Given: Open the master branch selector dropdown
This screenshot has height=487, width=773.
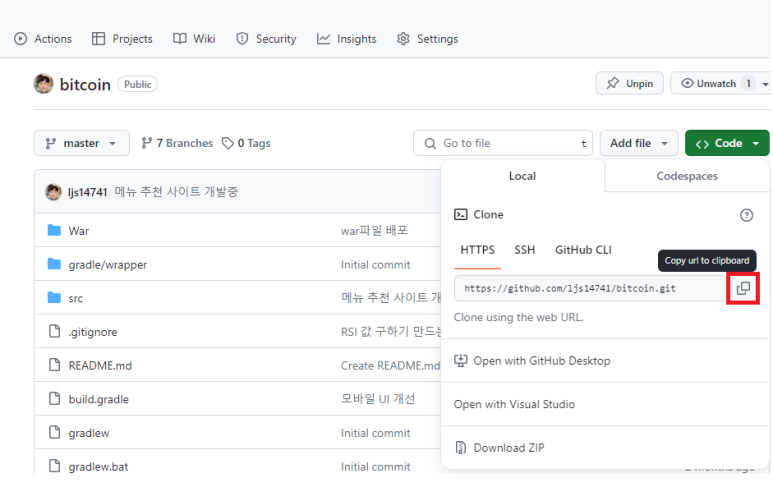Looking at the screenshot, I should pyautogui.click(x=82, y=143).
